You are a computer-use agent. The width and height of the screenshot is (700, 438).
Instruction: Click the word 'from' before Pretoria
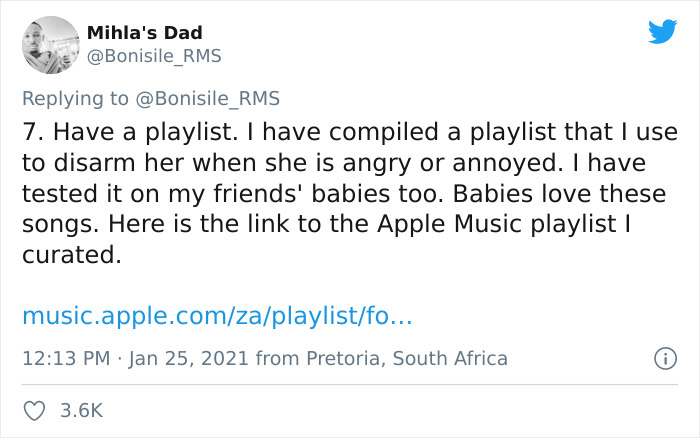click(x=277, y=358)
